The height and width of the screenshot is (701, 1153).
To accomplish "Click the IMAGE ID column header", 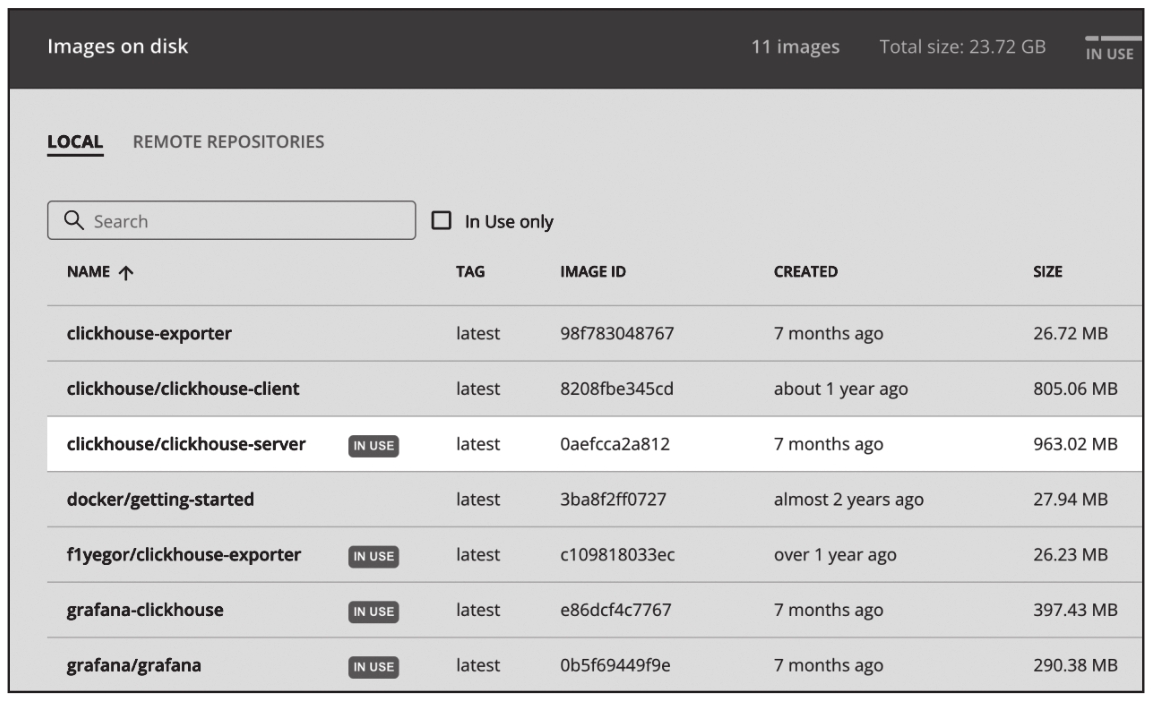I will 593,271.
